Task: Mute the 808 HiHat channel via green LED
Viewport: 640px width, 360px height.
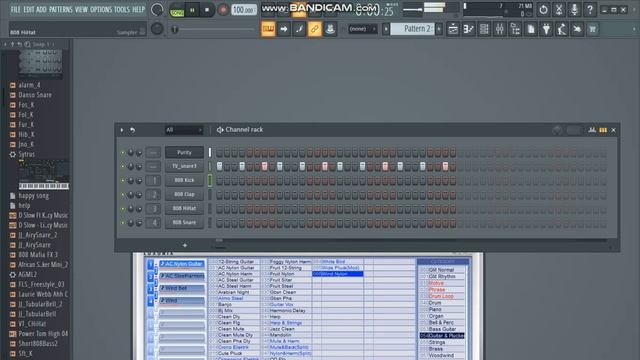Action: [x=122, y=209]
